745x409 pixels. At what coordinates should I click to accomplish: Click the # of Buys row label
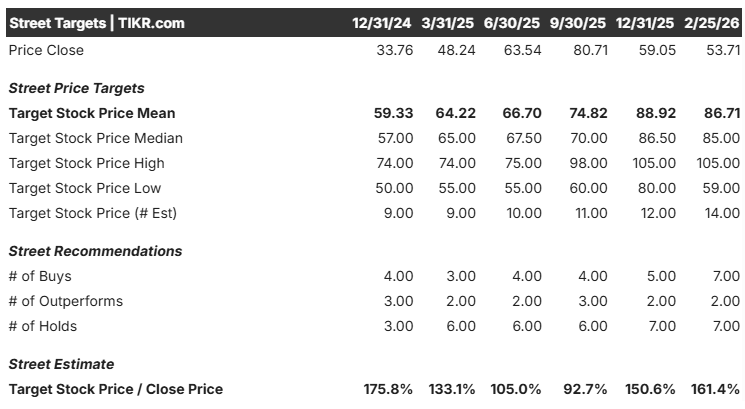[x=40, y=276]
